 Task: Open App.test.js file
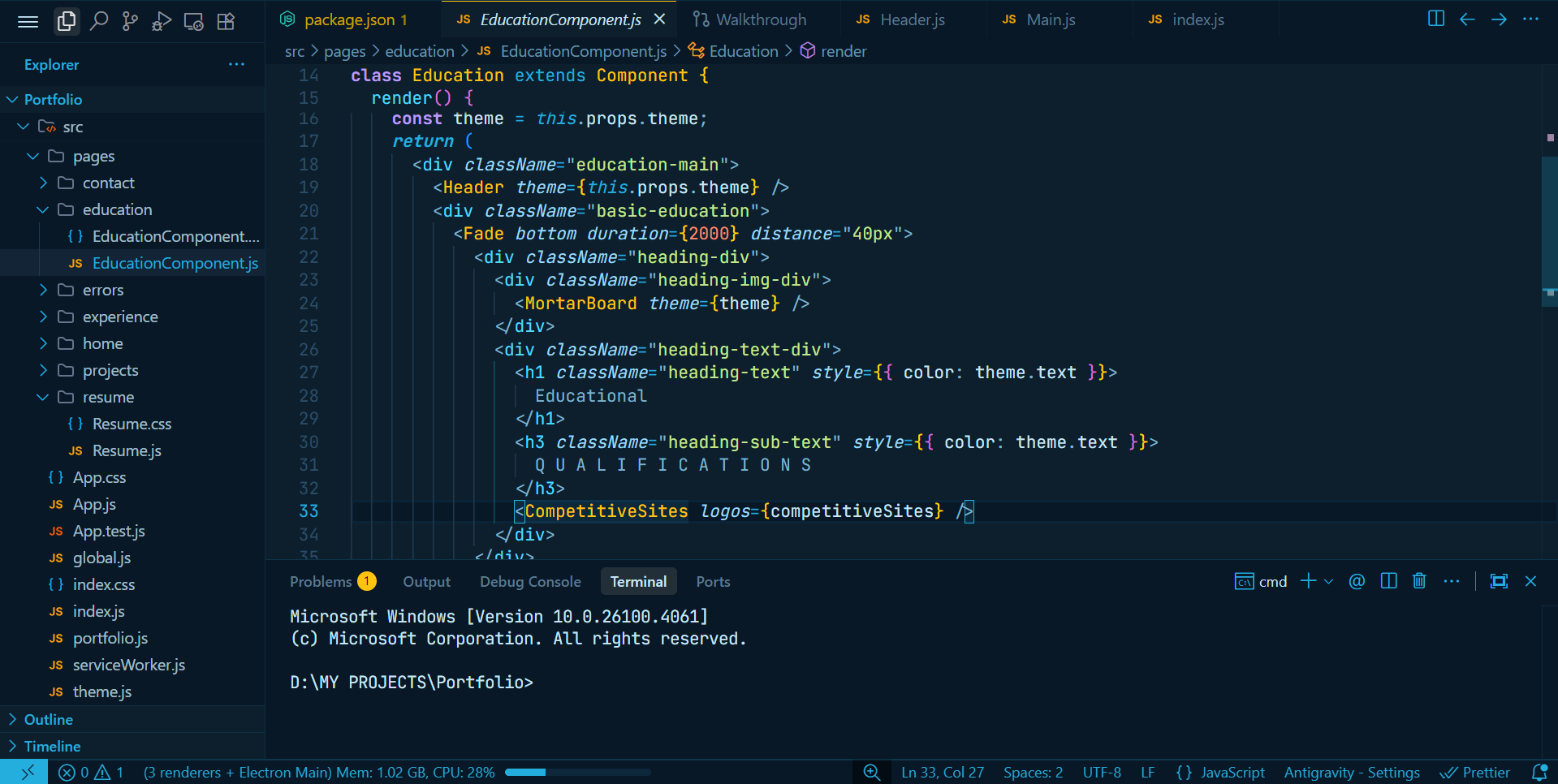(132, 531)
